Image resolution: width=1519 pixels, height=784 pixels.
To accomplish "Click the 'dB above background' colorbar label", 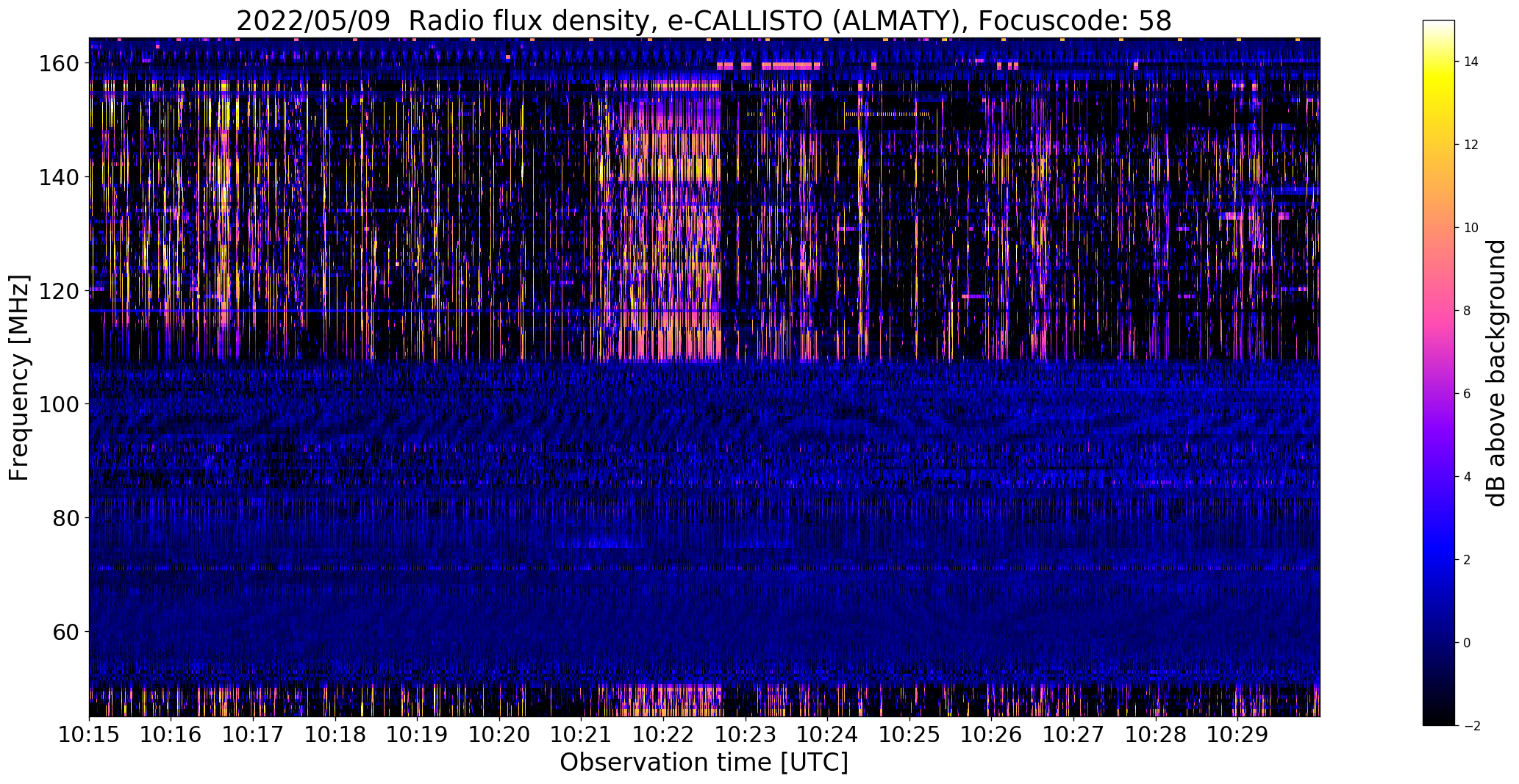I will point(1495,373).
